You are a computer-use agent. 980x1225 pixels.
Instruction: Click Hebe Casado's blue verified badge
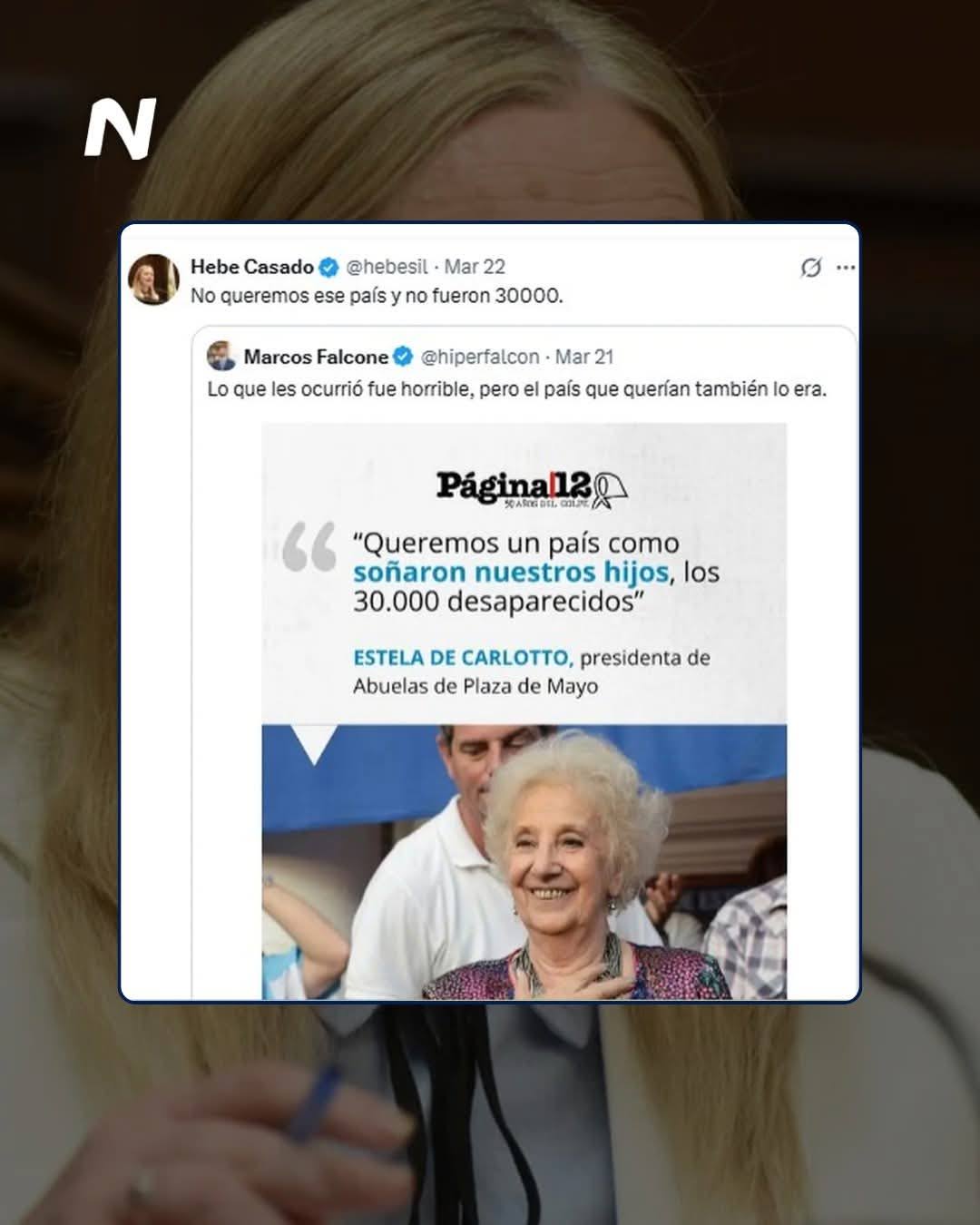(328, 267)
